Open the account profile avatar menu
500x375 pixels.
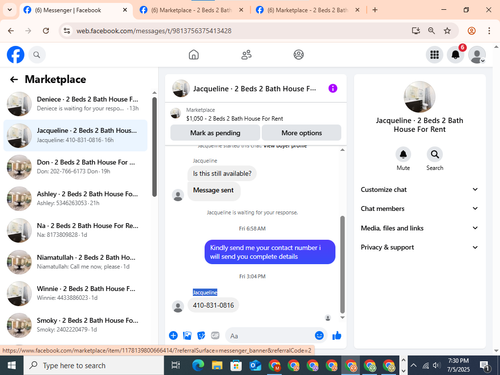[x=477, y=55]
